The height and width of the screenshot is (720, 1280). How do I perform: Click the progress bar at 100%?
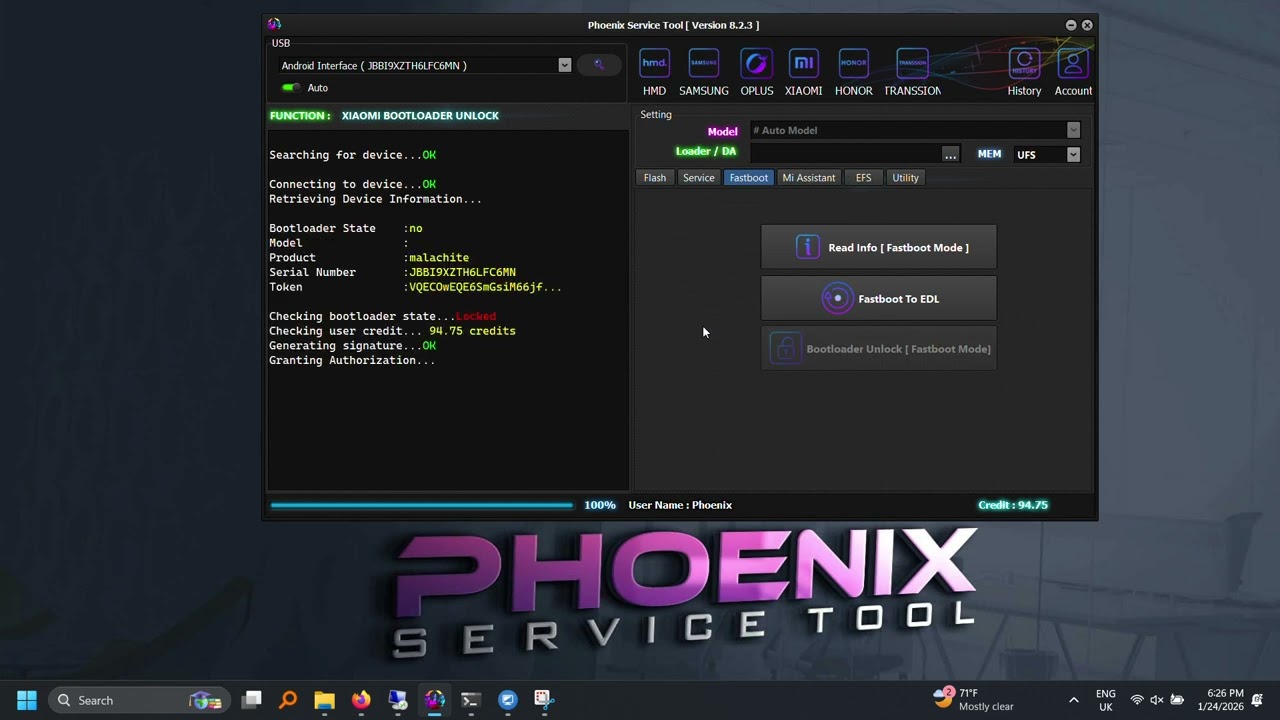coord(421,505)
